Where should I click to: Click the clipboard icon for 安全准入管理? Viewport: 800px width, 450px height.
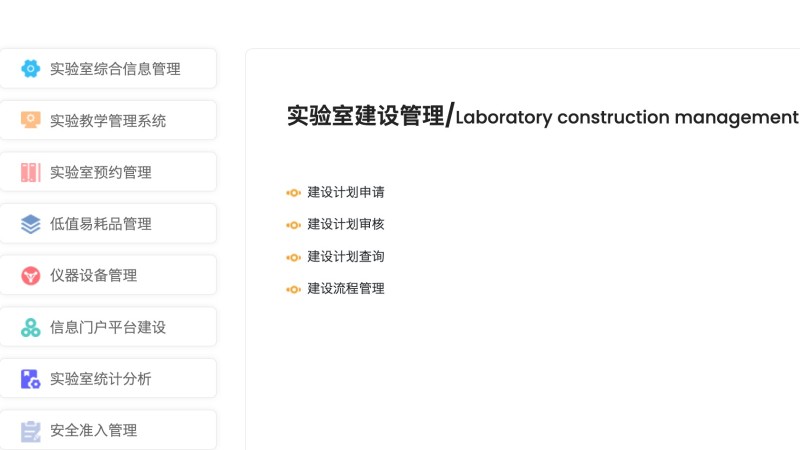31,431
